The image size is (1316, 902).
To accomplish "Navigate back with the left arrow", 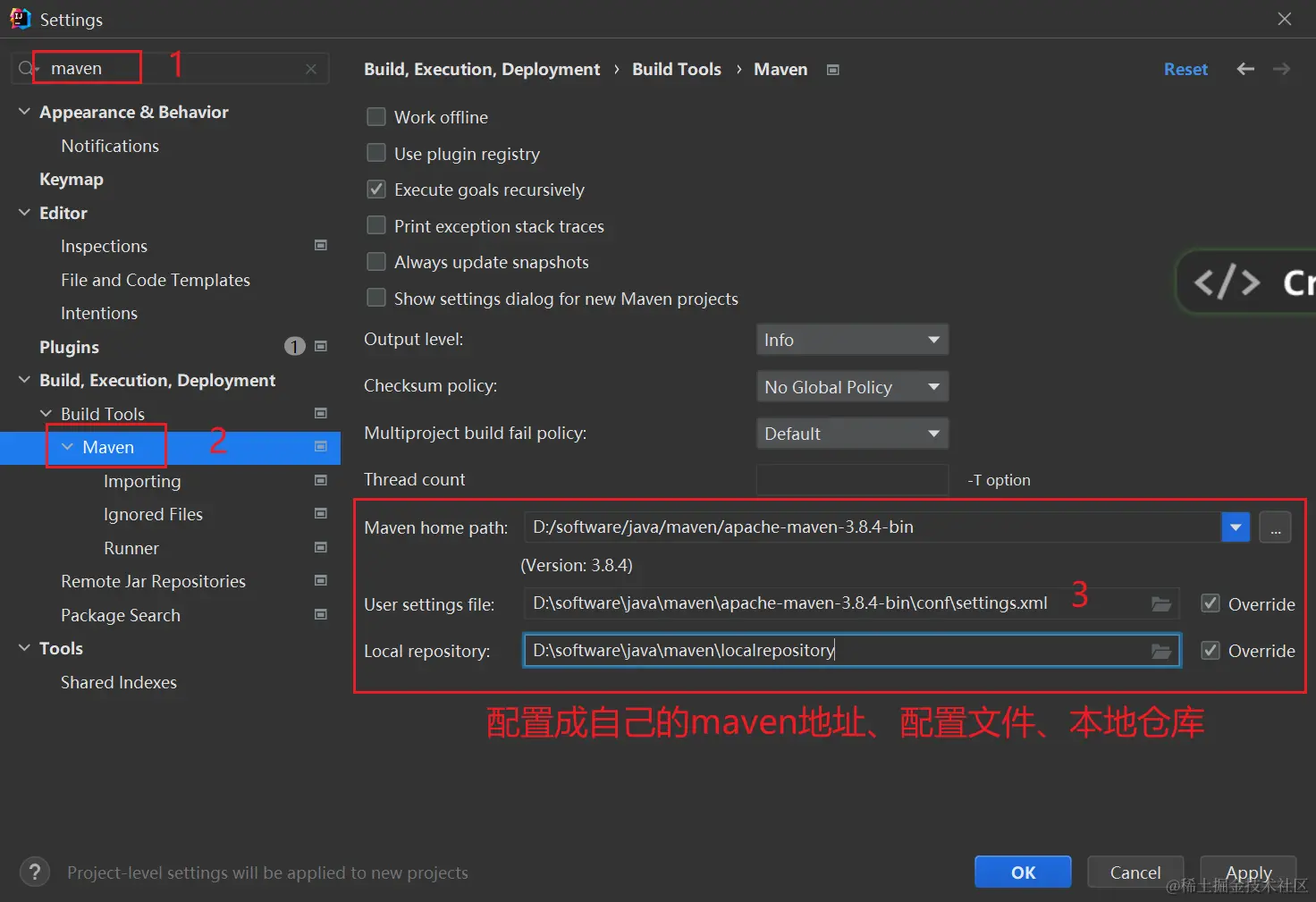I will coord(1245,69).
